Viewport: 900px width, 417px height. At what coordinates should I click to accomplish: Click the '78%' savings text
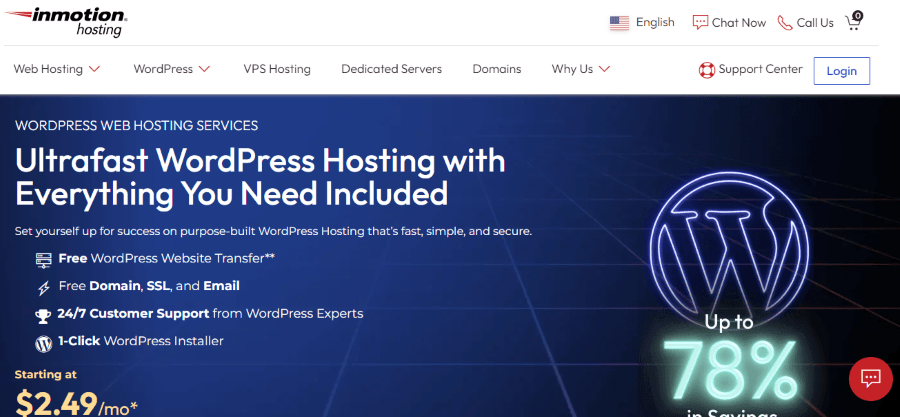pos(730,373)
